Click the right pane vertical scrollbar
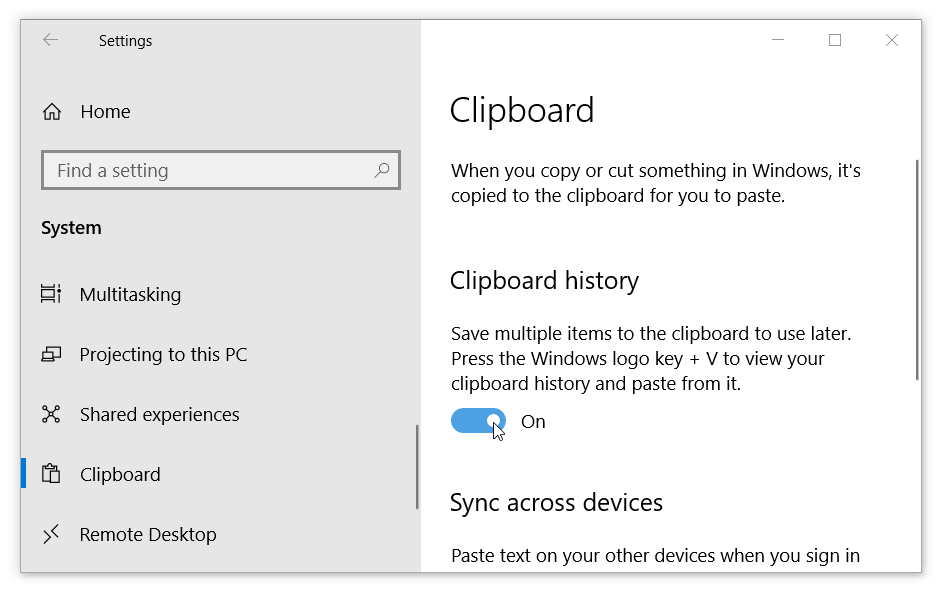939x591 pixels. [916, 270]
